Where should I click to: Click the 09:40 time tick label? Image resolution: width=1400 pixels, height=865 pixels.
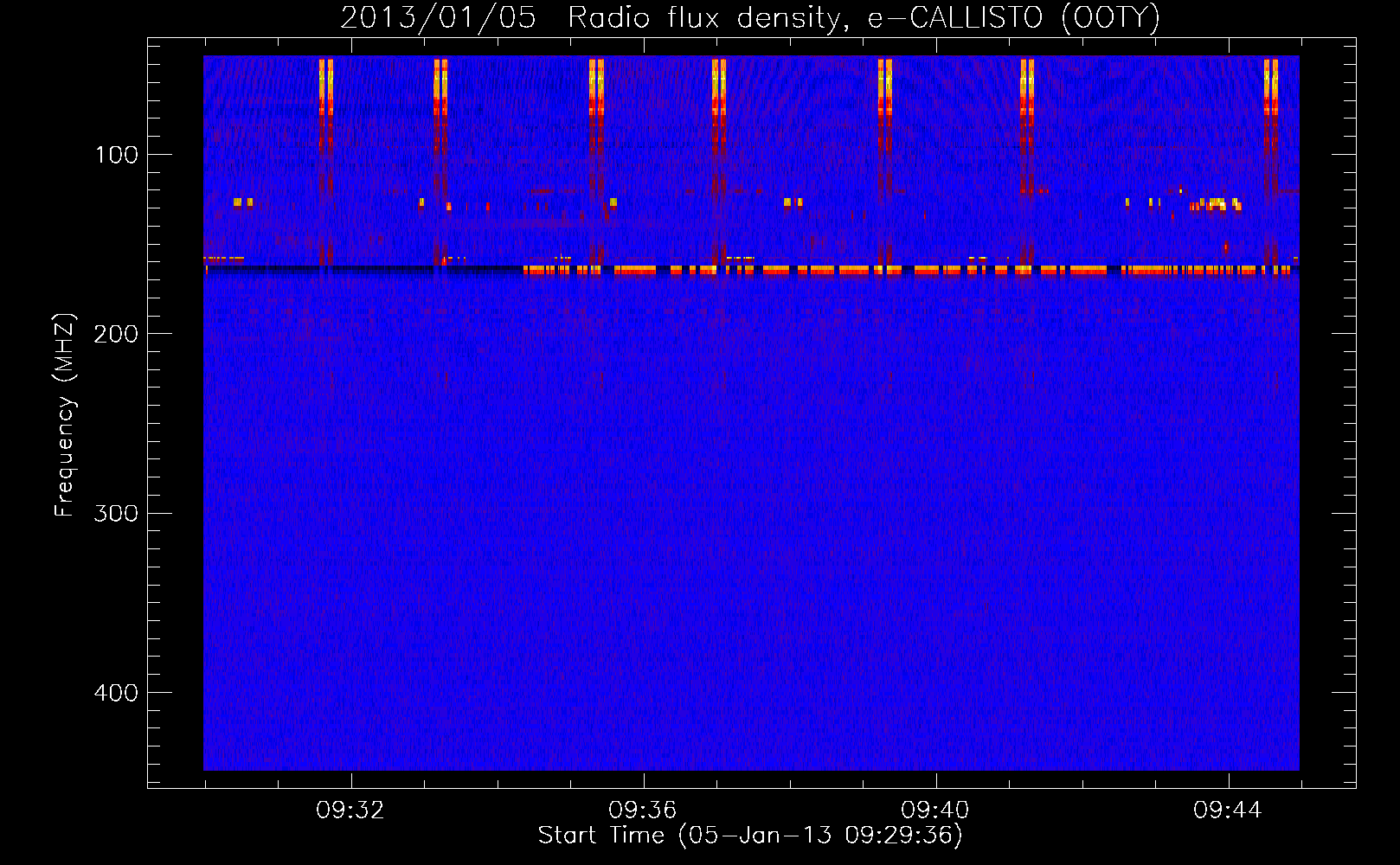pos(935,811)
